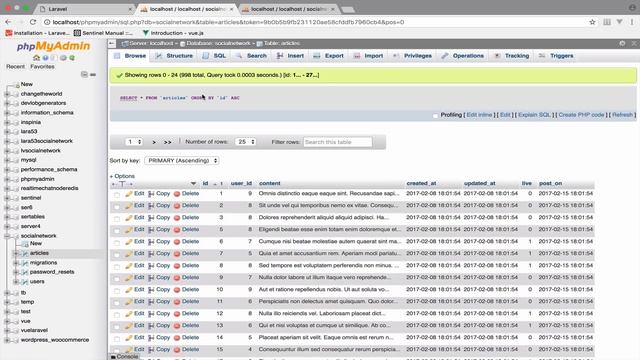The height and width of the screenshot is (360, 640).
Task: Expand the migrations table node
Action: [16, 263]
